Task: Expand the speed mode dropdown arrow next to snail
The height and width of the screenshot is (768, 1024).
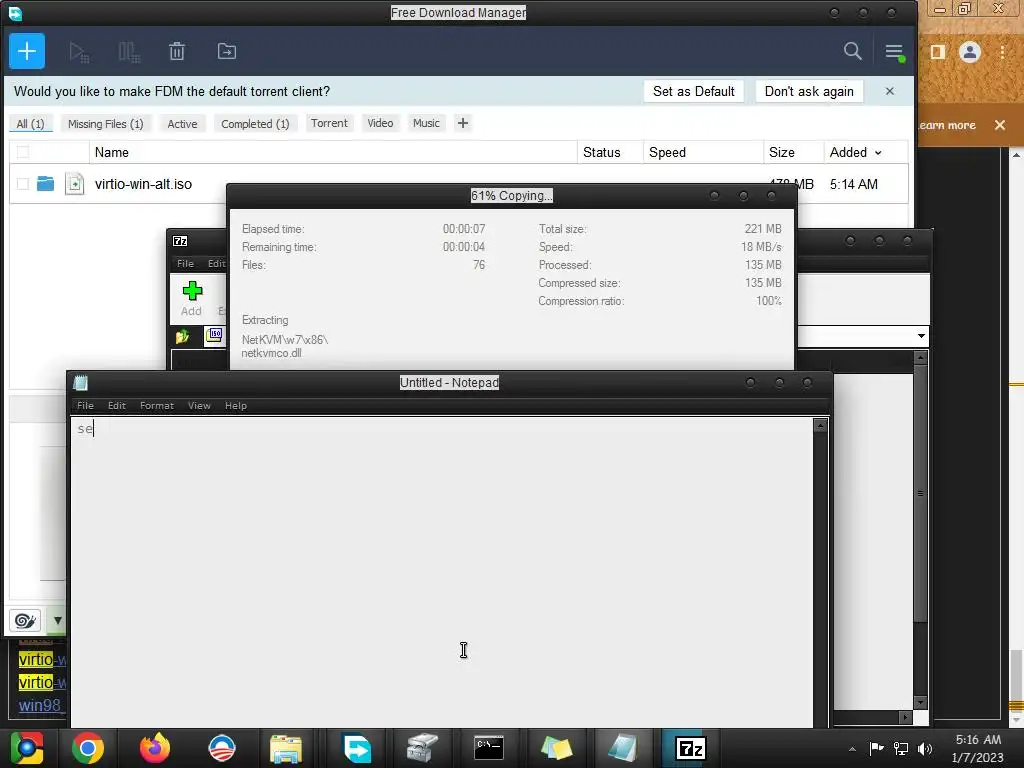Action: pyautogui.click(x=57, y=620)
